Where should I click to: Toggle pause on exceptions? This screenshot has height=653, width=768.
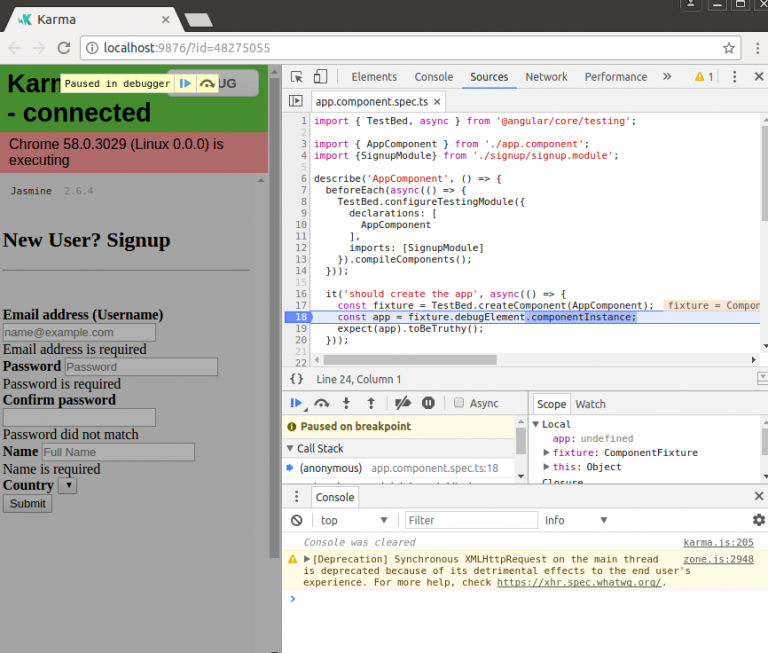coord(428,403)
